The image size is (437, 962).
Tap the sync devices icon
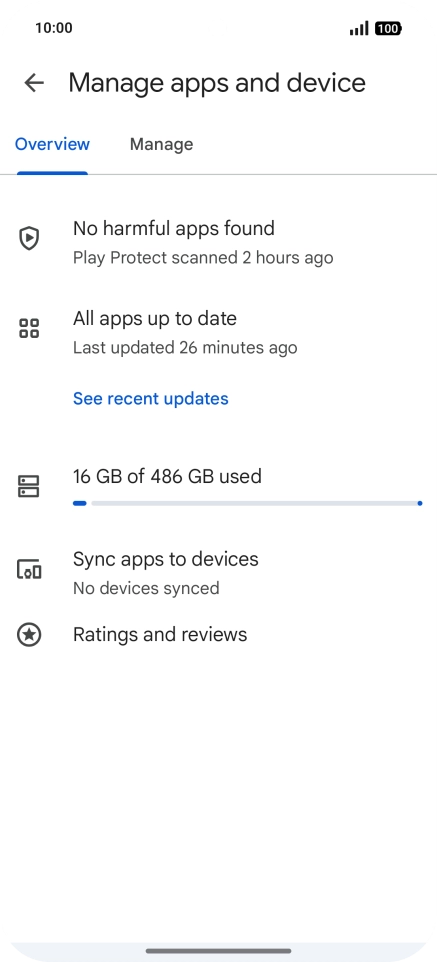(x=29, y=569)
